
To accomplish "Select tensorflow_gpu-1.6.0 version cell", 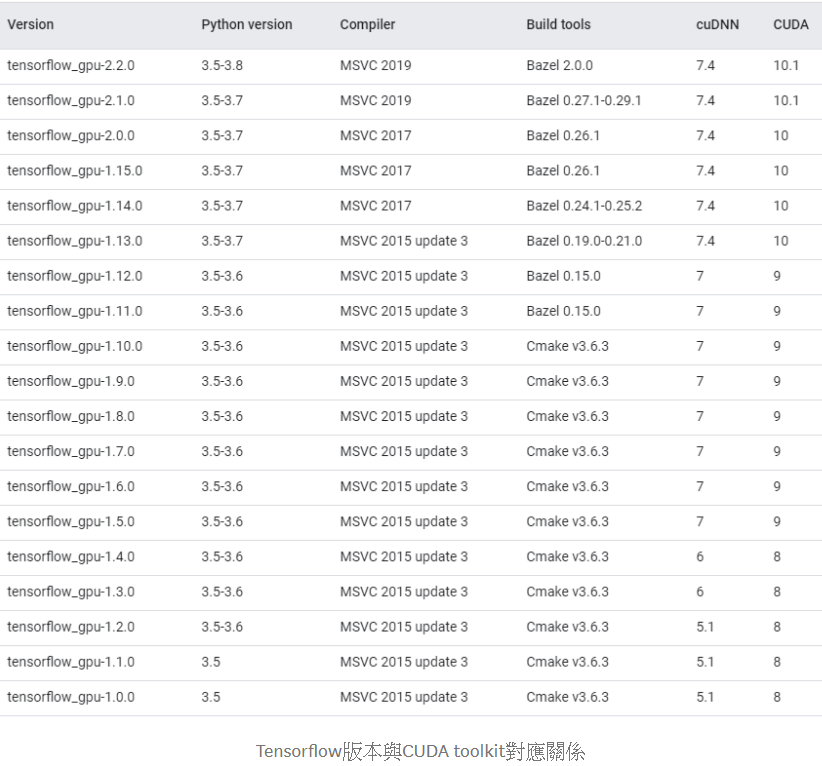I will 71,487.
